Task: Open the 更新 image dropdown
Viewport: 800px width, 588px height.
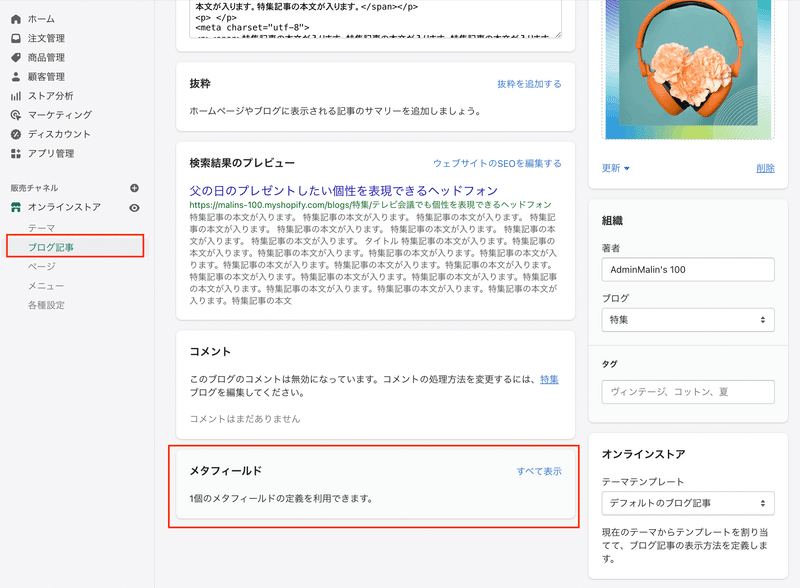Action: coord(615,168)
